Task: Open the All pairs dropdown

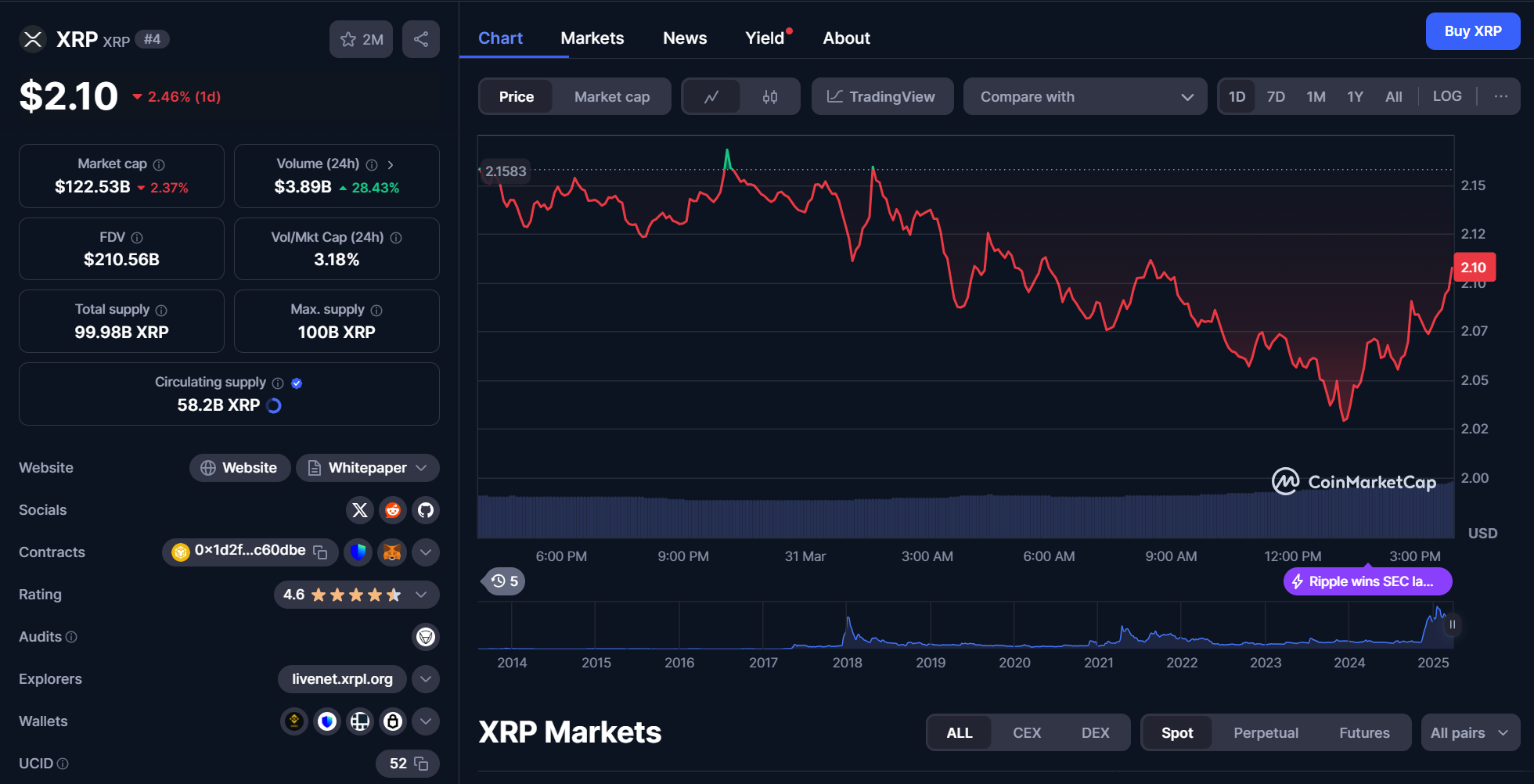Action: (1471, 733)
